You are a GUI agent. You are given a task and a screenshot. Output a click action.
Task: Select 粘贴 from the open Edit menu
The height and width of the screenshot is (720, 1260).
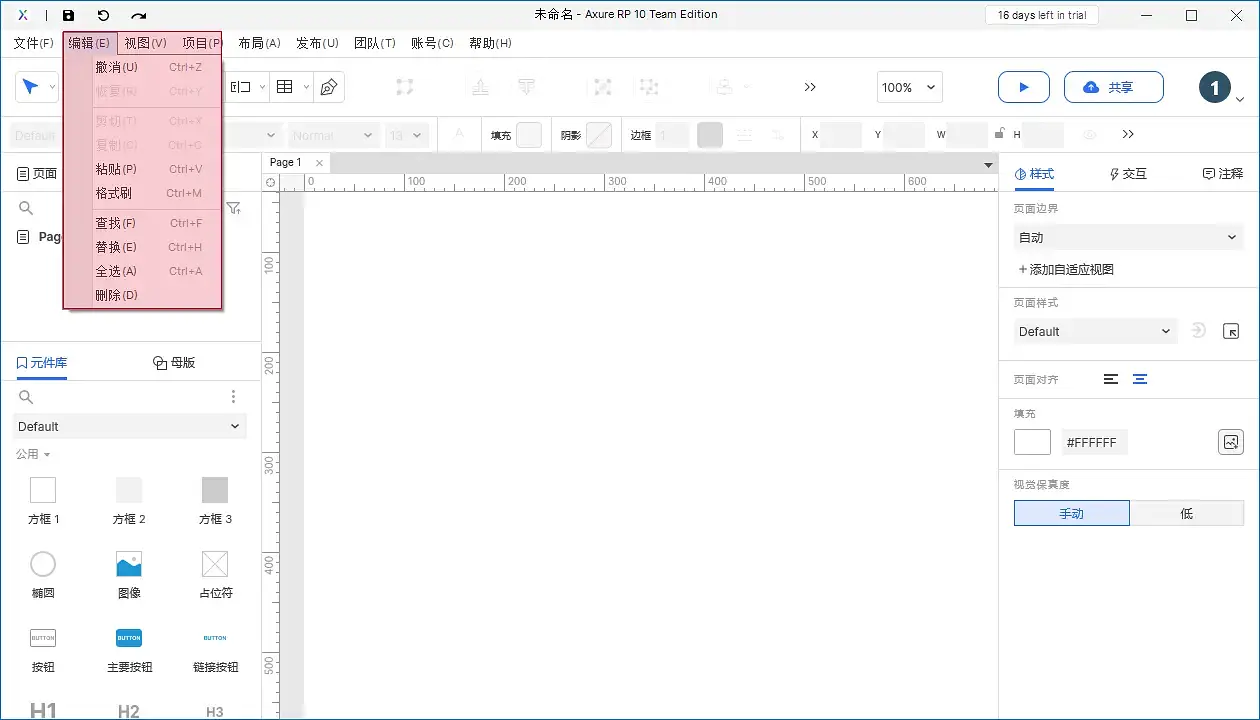pyautogui.click(x=115, y=168)
